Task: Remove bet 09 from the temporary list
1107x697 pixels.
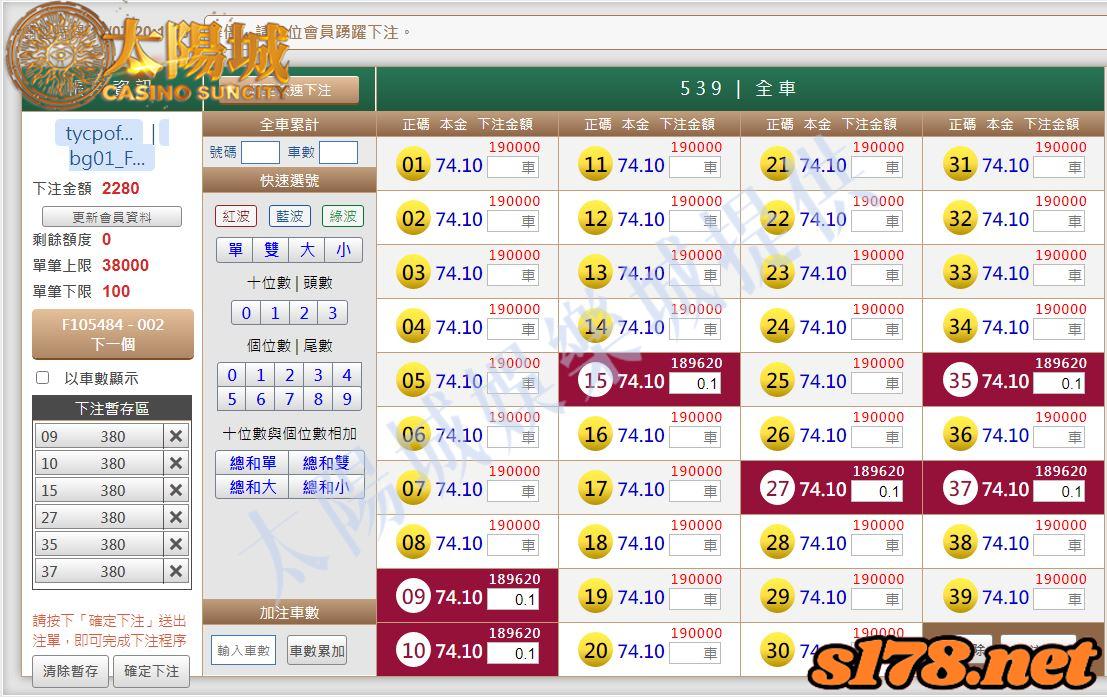Action: tap(176, 436)
